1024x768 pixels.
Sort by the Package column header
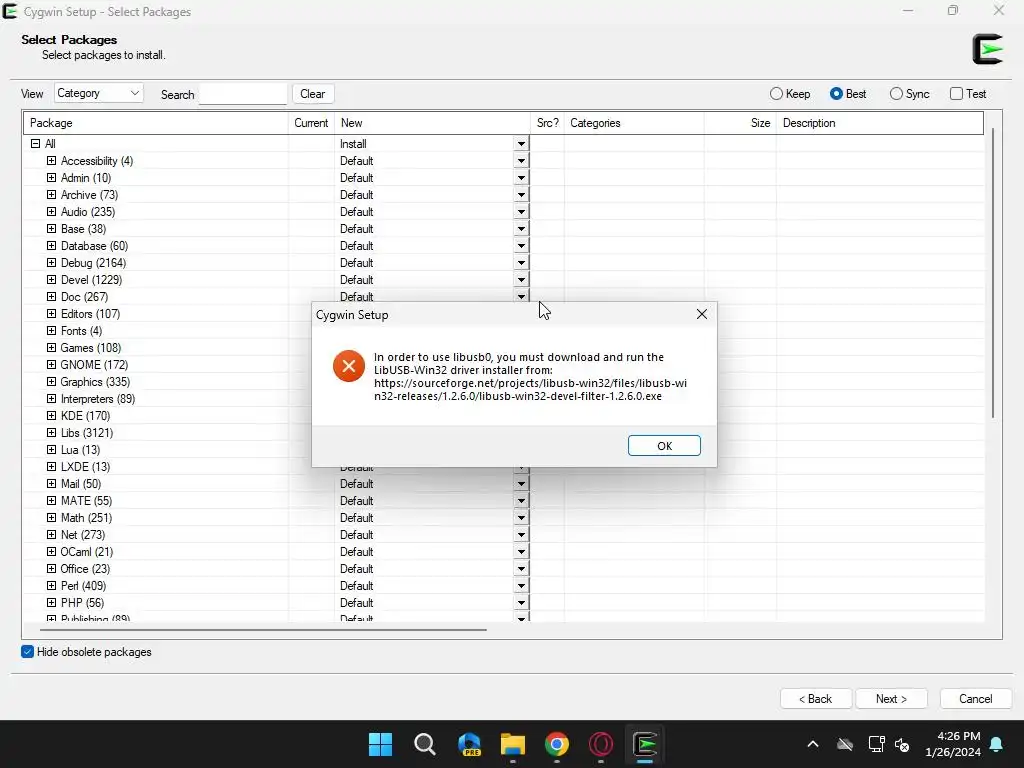pos(156,123)
